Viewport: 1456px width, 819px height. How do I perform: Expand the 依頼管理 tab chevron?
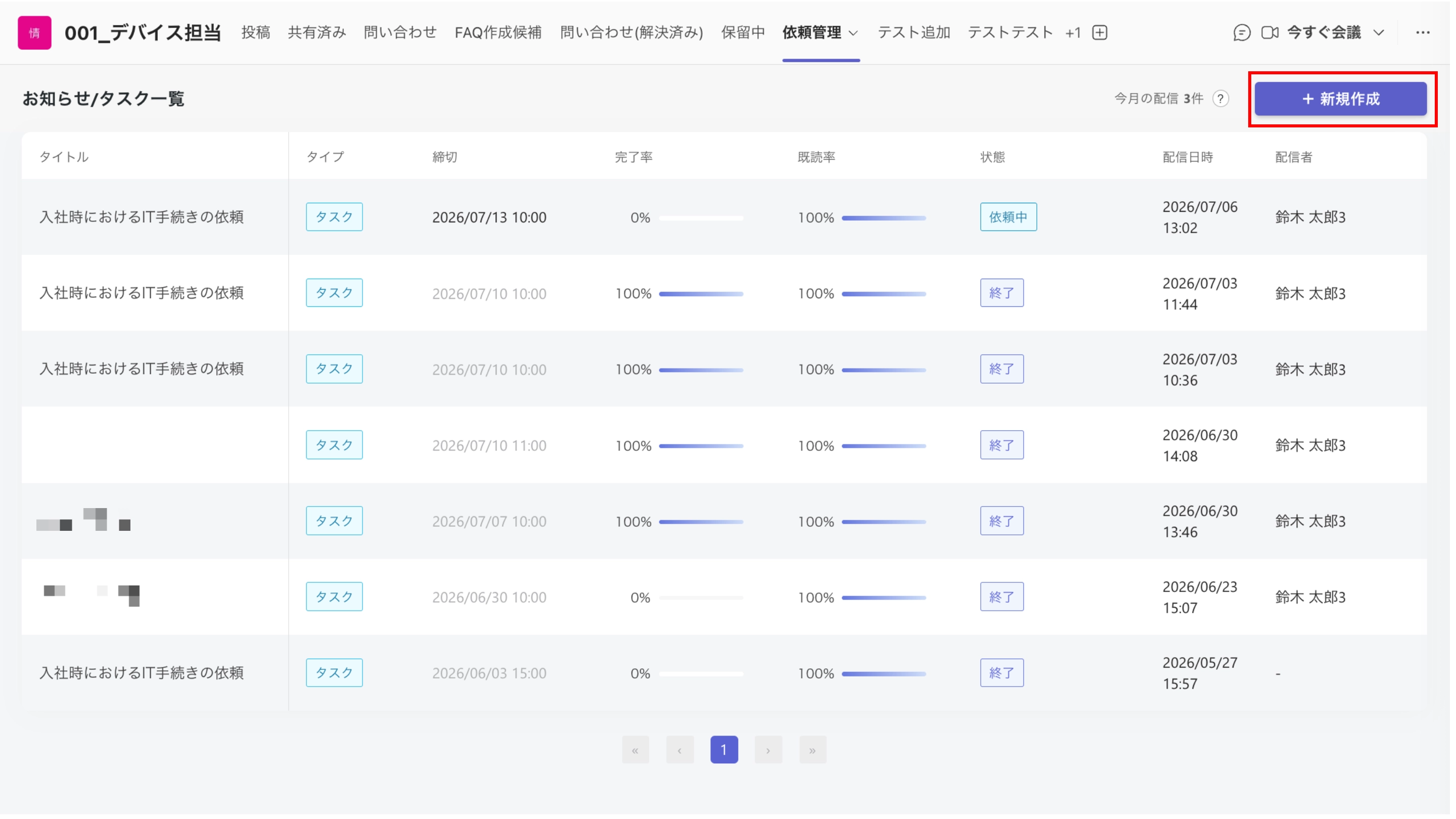coord(853,33)
